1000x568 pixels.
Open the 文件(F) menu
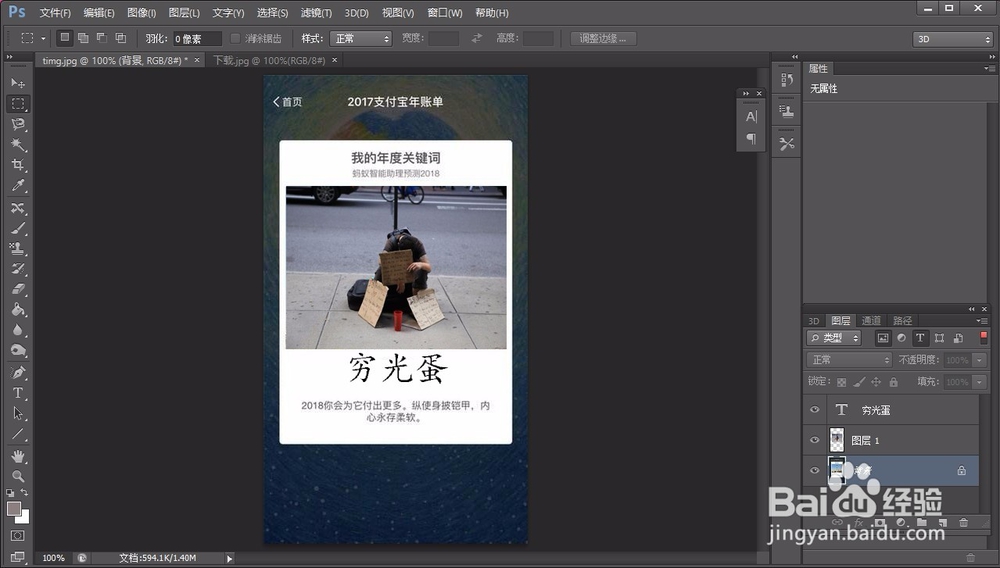55,13
